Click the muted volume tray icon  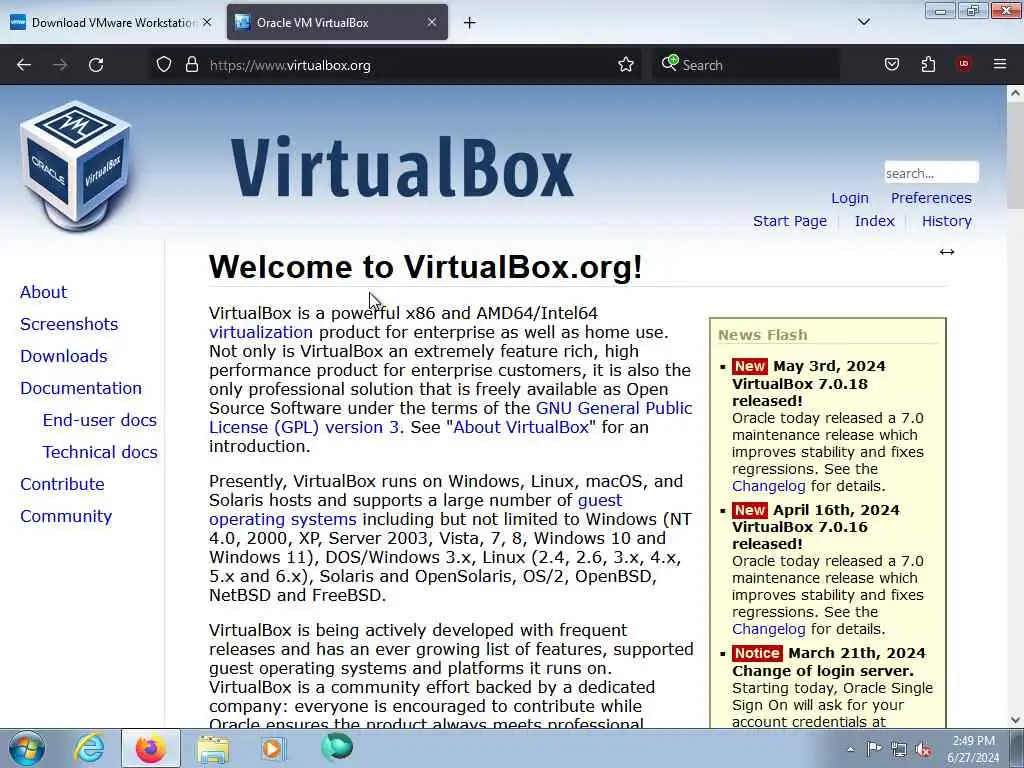923,750
